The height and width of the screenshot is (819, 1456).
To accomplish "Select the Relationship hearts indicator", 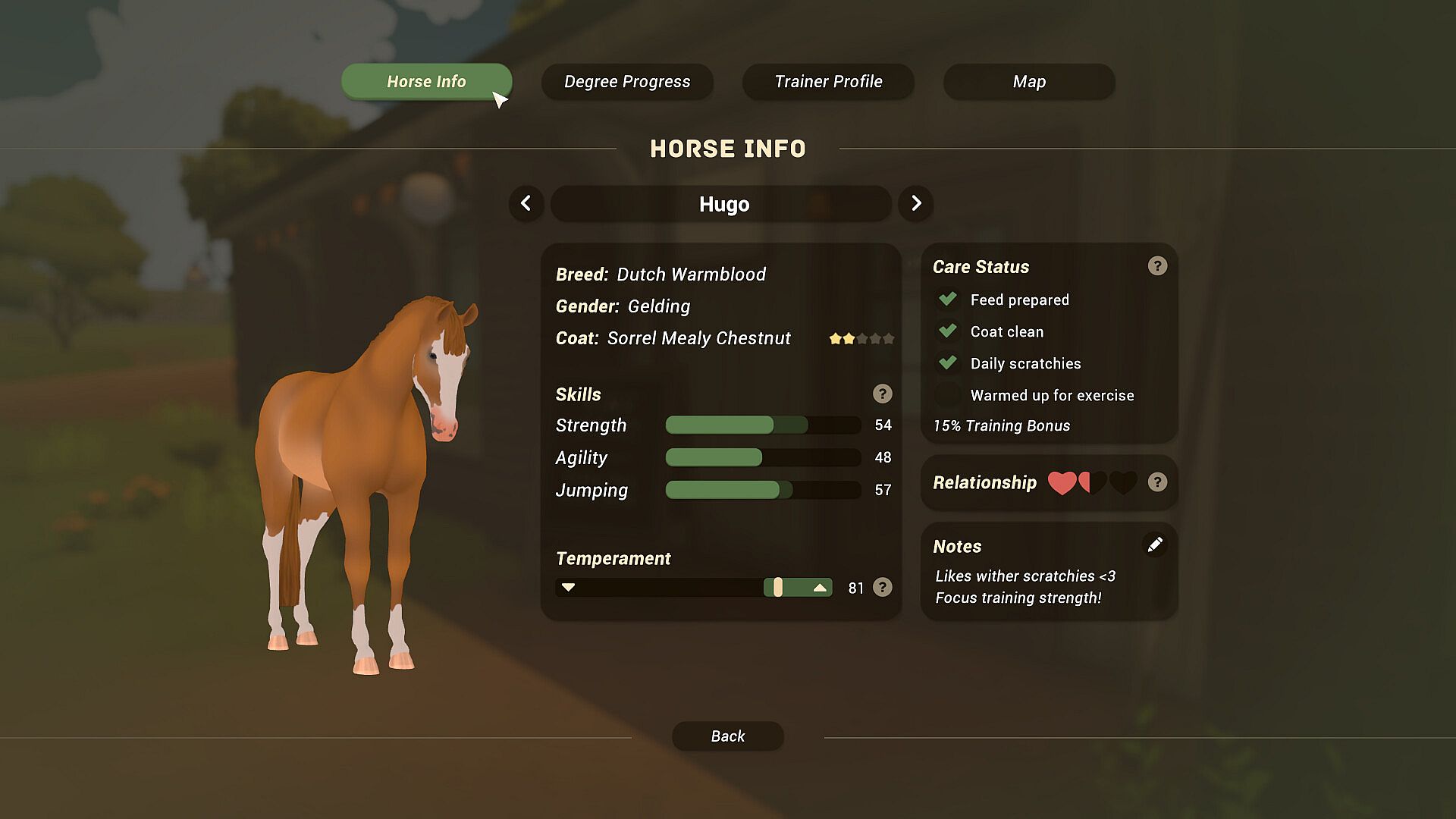I will 1092,482.
